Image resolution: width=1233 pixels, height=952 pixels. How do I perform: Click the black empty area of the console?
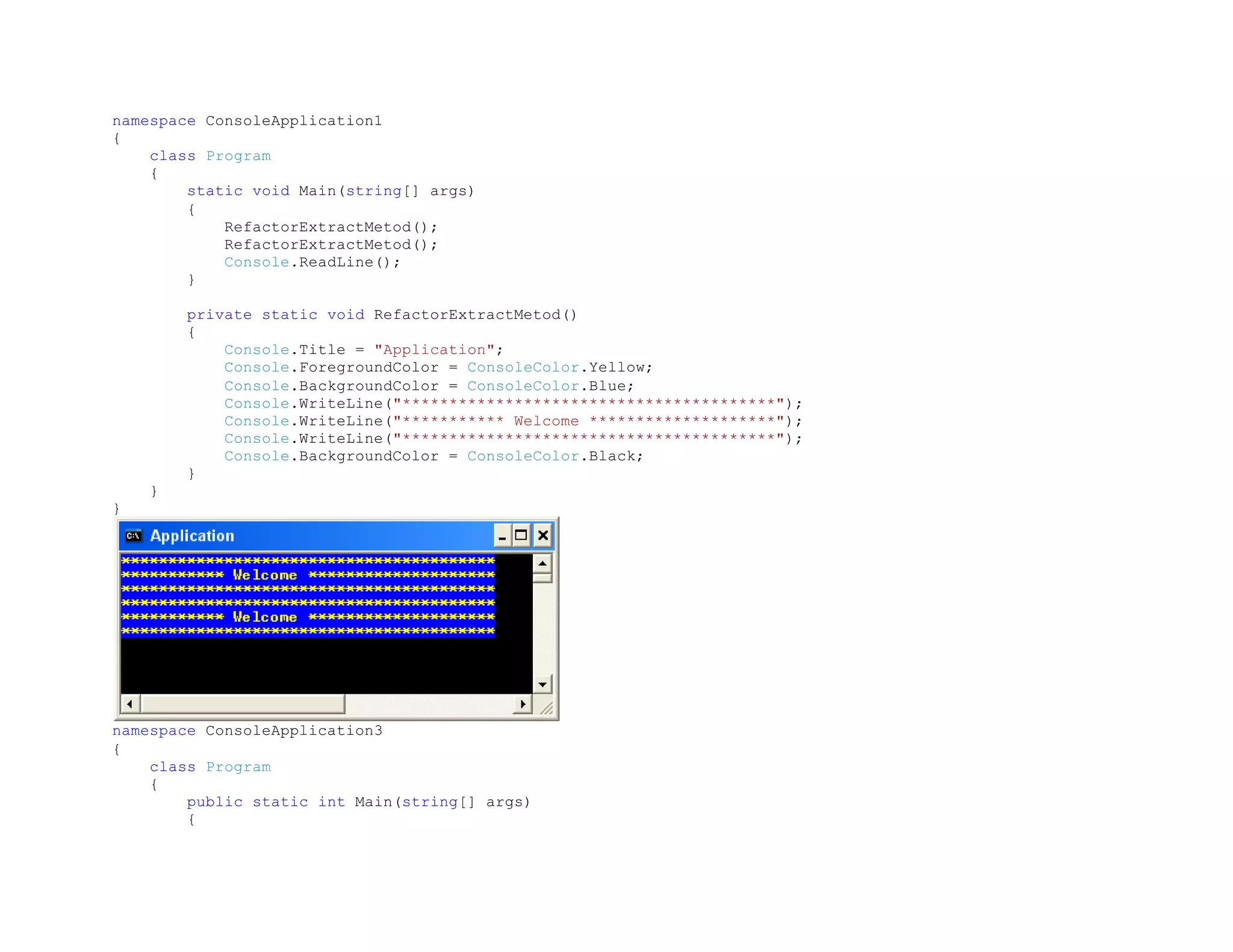325,665
